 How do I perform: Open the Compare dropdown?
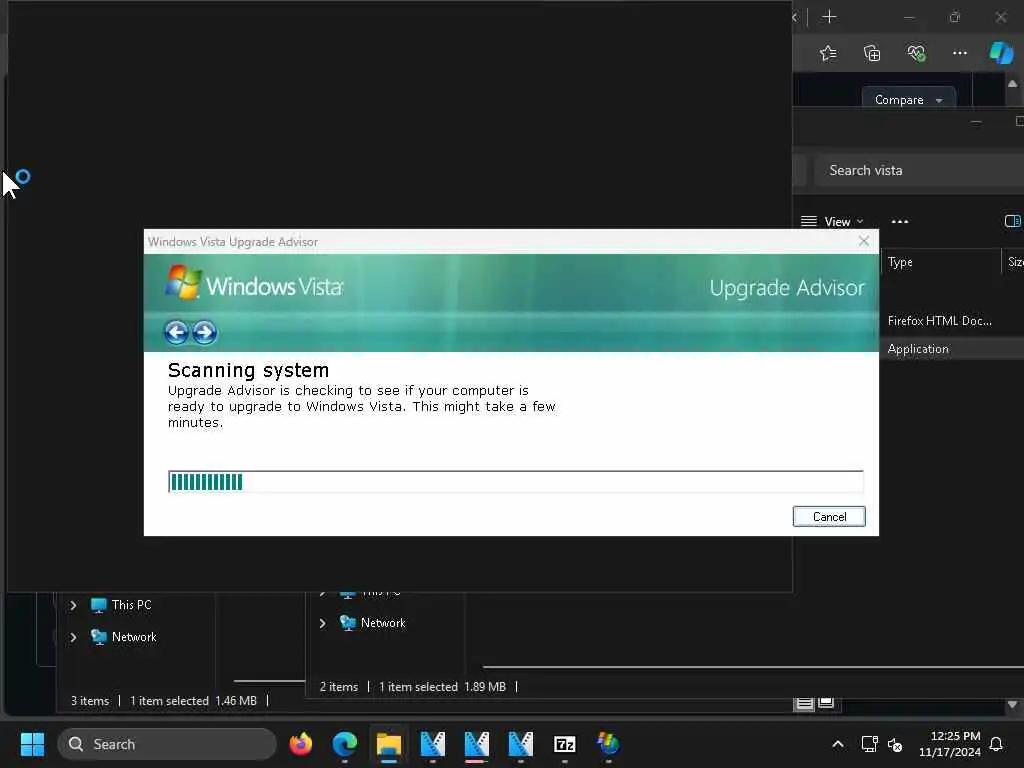(908, 100)
